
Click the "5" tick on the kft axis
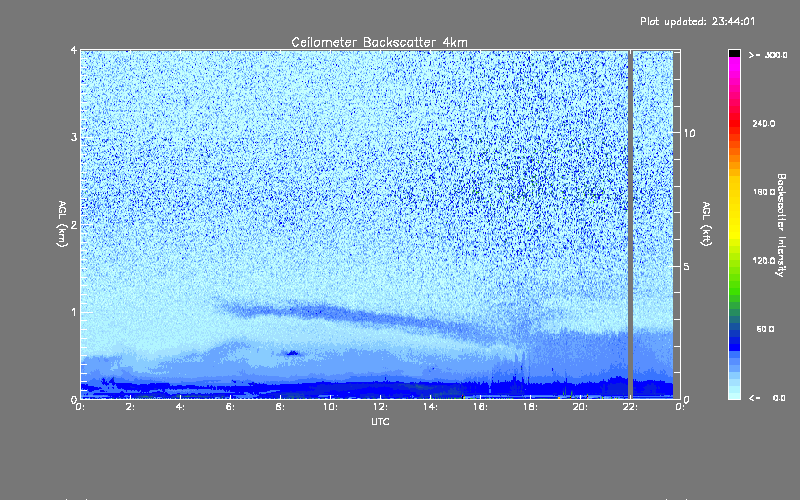click(686, 266)
